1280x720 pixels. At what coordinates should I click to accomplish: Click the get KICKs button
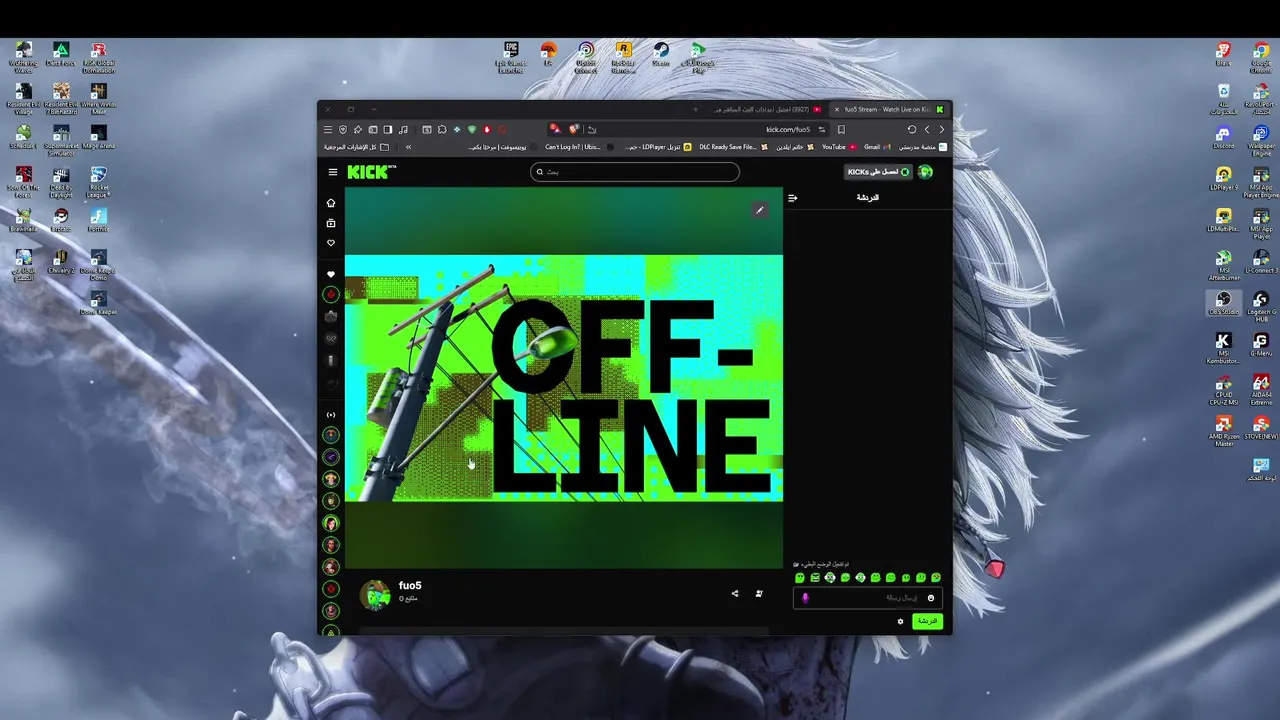pos(878,172)
